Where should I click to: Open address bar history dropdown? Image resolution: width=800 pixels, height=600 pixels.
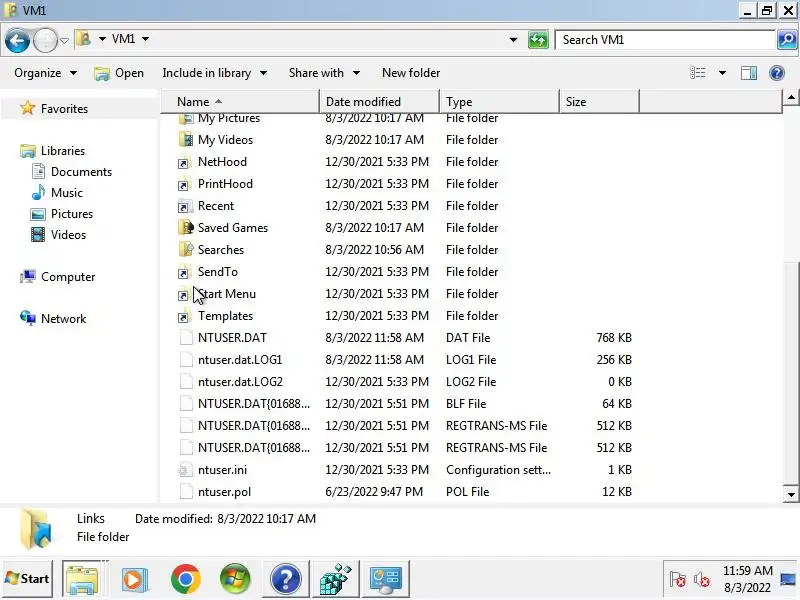click(x=513, y=40)
